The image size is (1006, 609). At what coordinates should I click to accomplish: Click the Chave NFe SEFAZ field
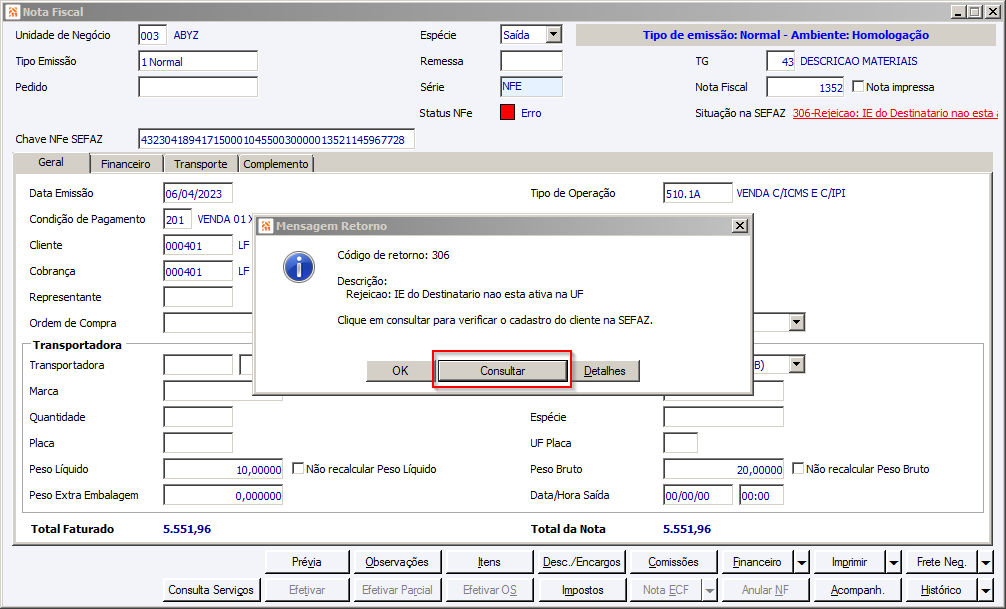[x=277, y=139]
